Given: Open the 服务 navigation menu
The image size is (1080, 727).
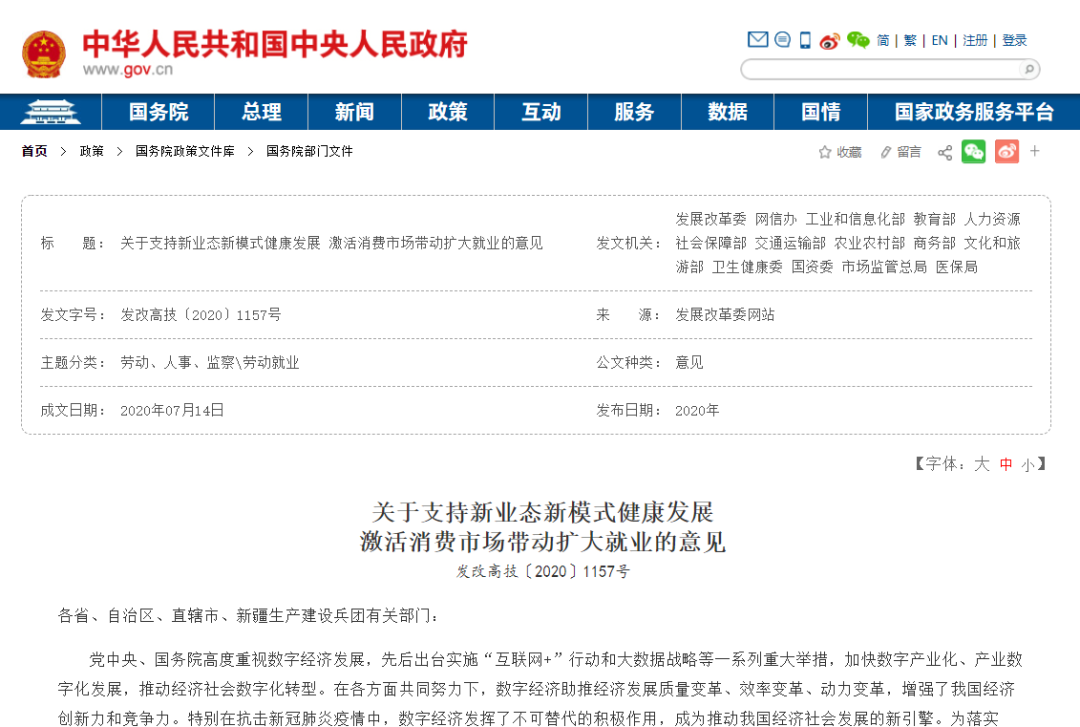Looking at the screenshot, I should click(x=634, y=112).
